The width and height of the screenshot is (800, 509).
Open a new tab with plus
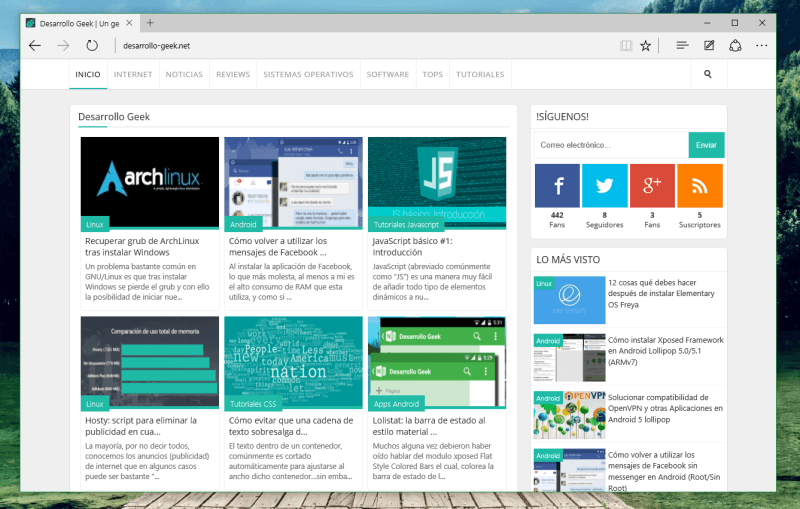150,23
